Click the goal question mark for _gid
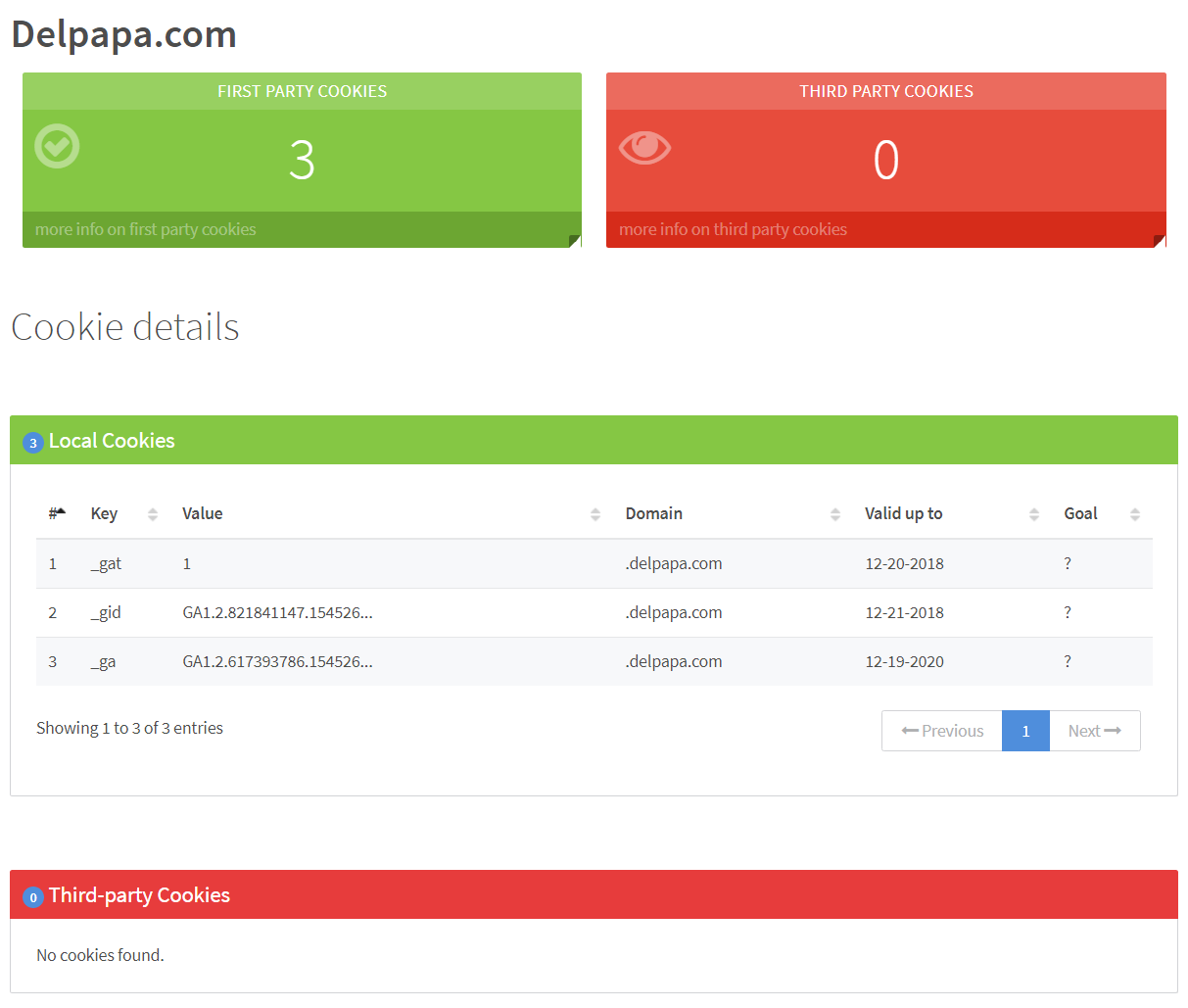 [x=1068, y=612]
